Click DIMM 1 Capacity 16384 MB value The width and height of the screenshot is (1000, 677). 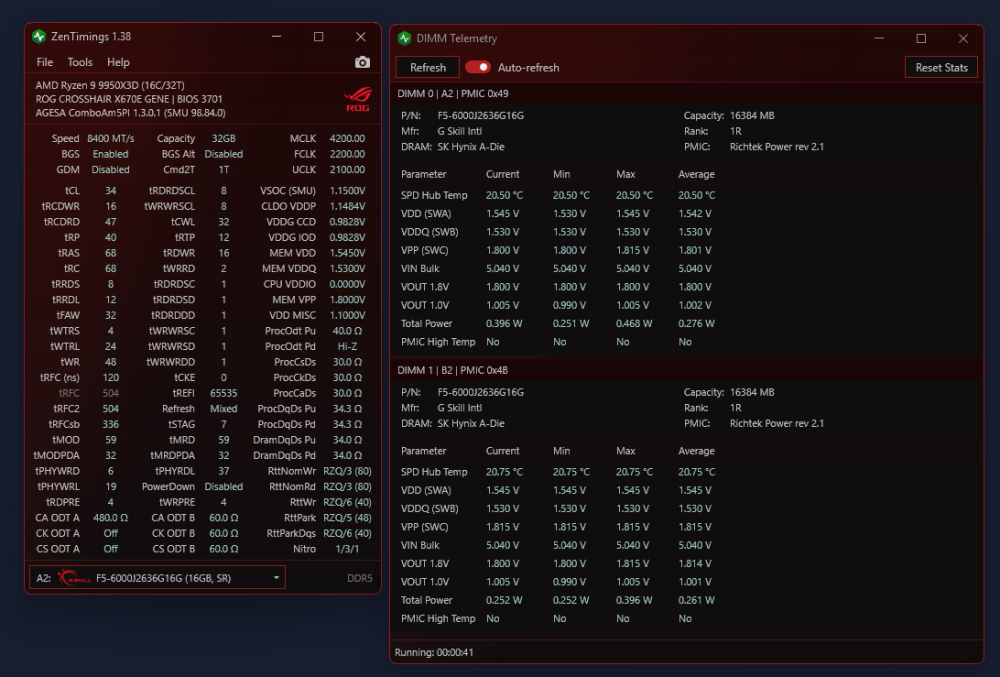point(752,392)
